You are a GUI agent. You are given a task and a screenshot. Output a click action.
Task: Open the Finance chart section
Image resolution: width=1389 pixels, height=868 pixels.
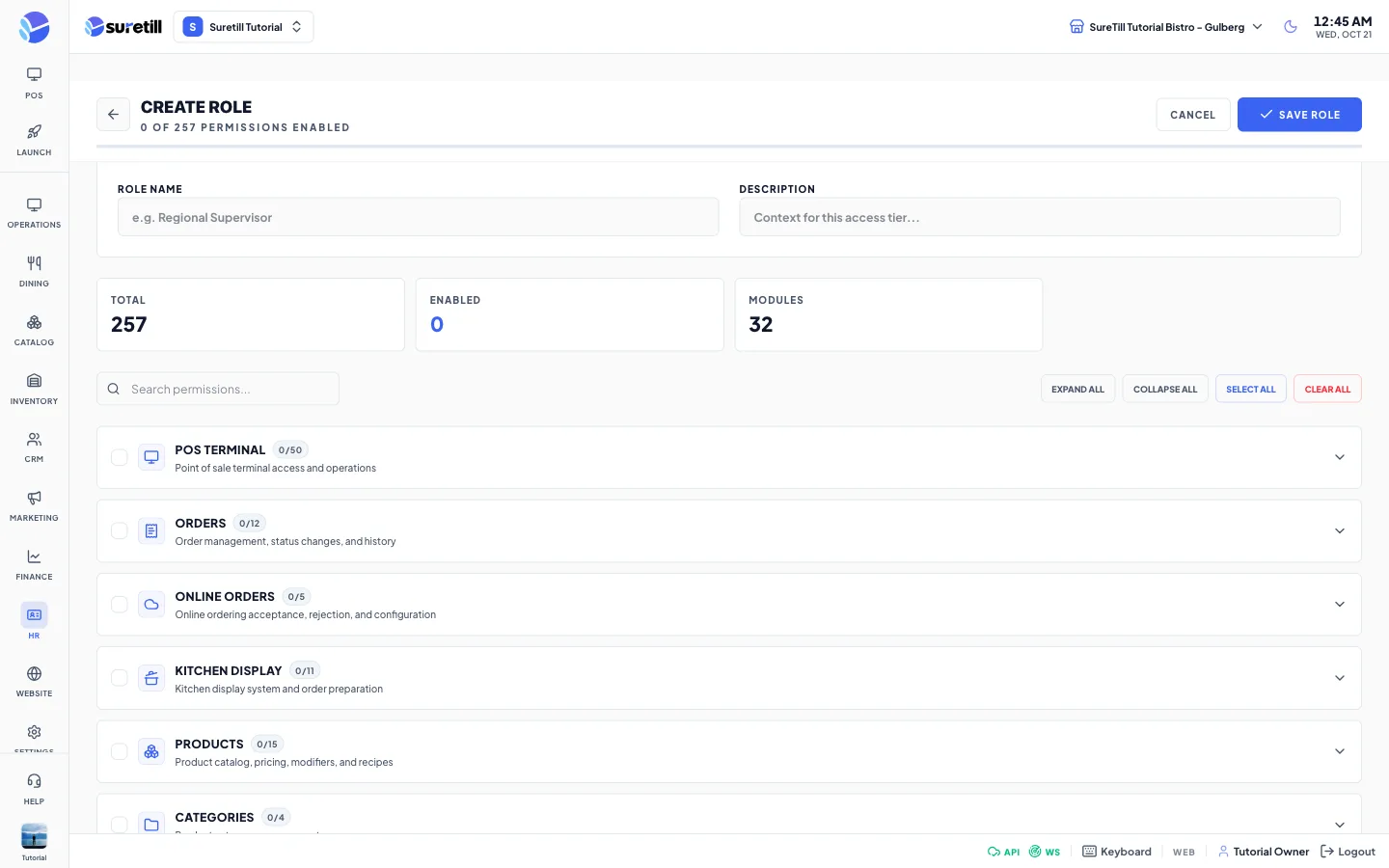pyautogui.click(x=34, y=565)
